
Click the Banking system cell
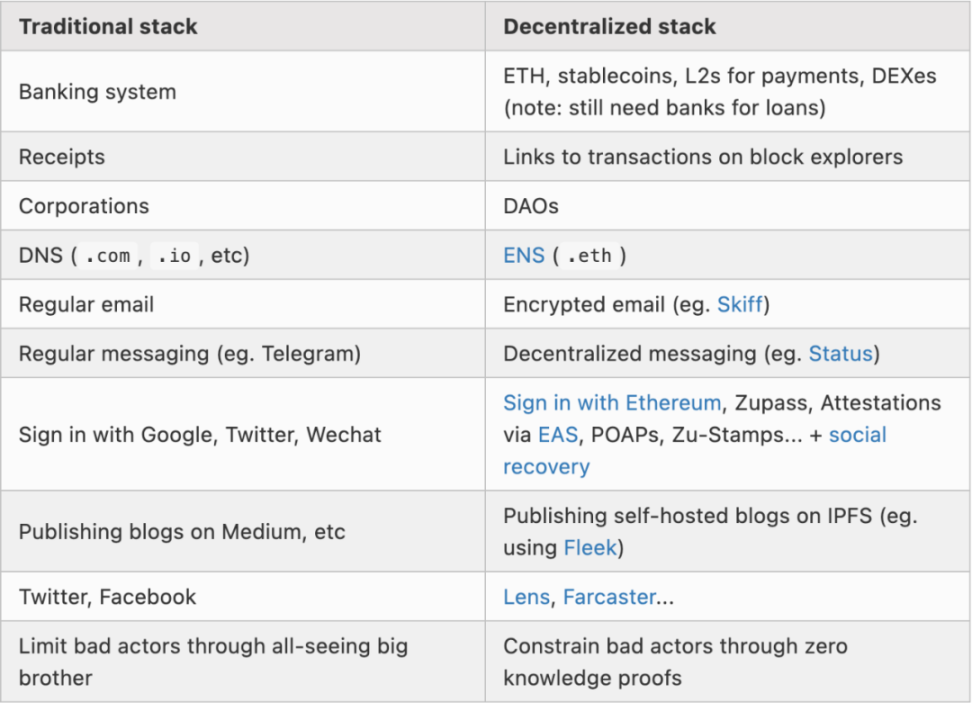click(97, 92)
